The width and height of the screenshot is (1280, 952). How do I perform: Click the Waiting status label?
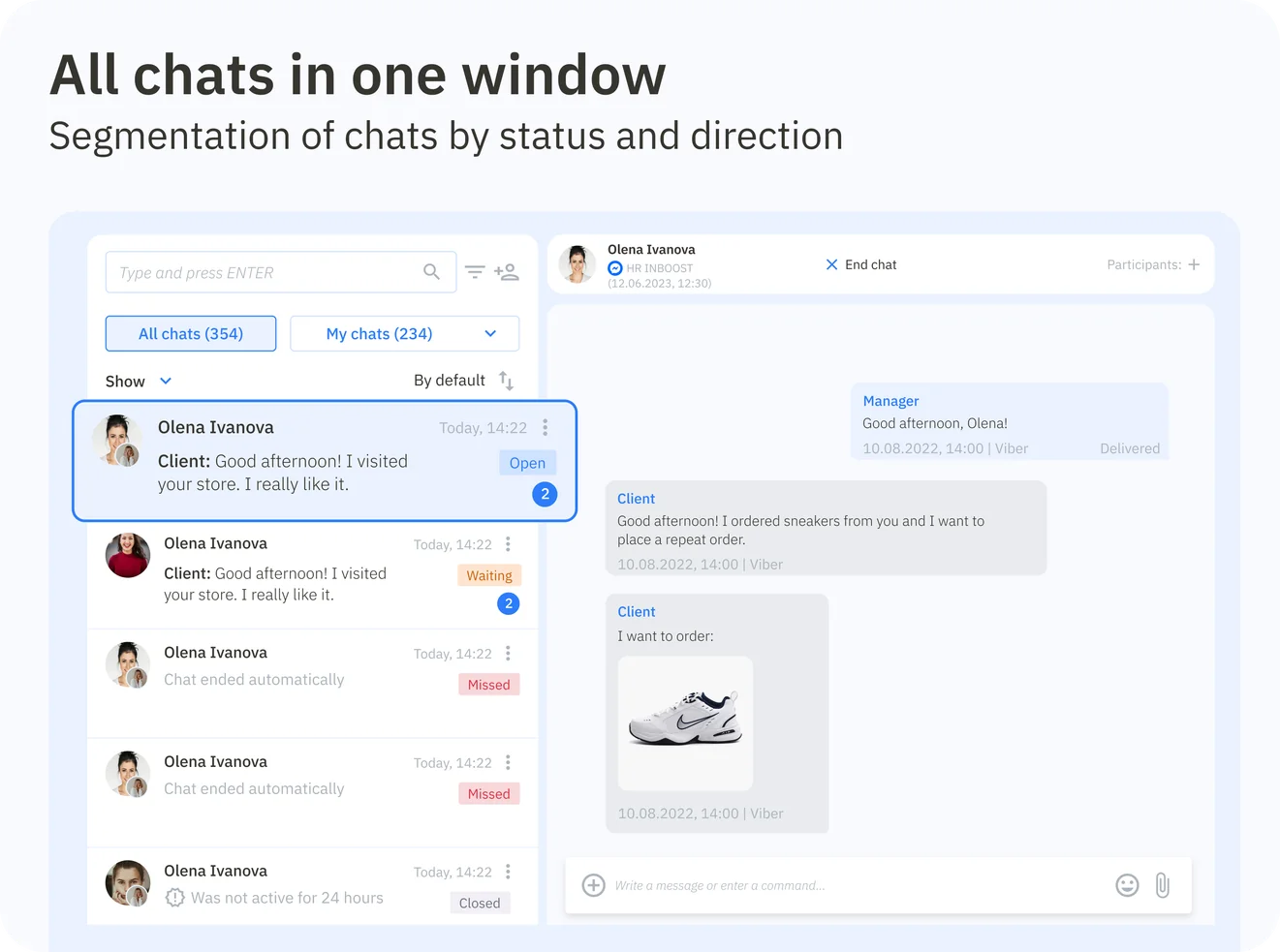tap(489, 575)
